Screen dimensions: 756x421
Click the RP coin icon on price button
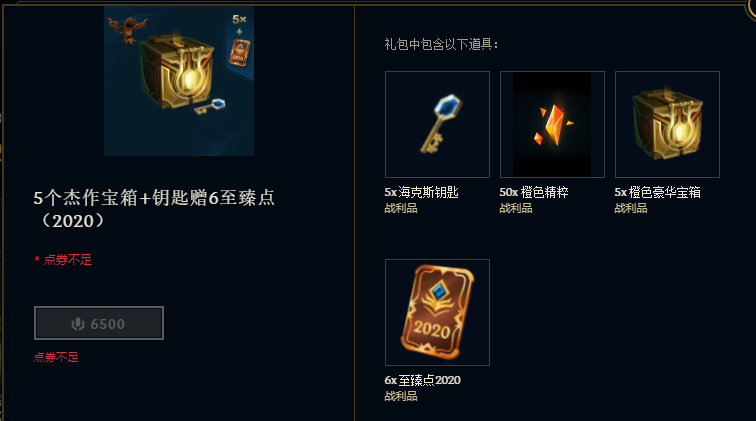point(78,324)
